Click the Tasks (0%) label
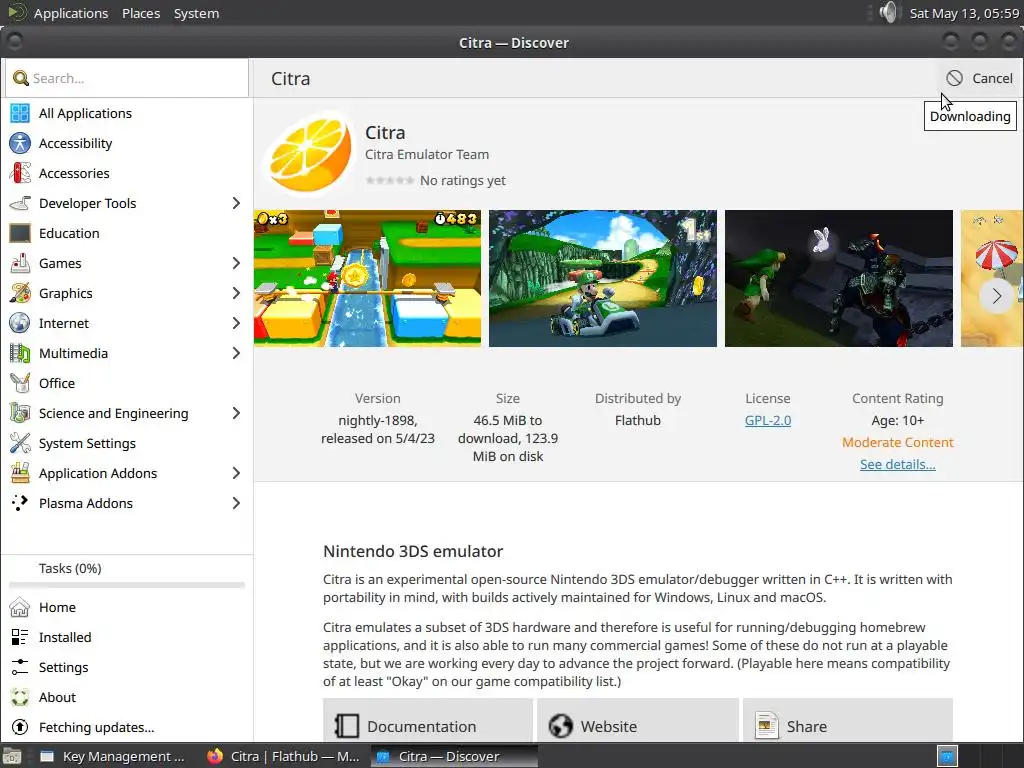Screen dimensions: 1024x768 click(70, 568)
